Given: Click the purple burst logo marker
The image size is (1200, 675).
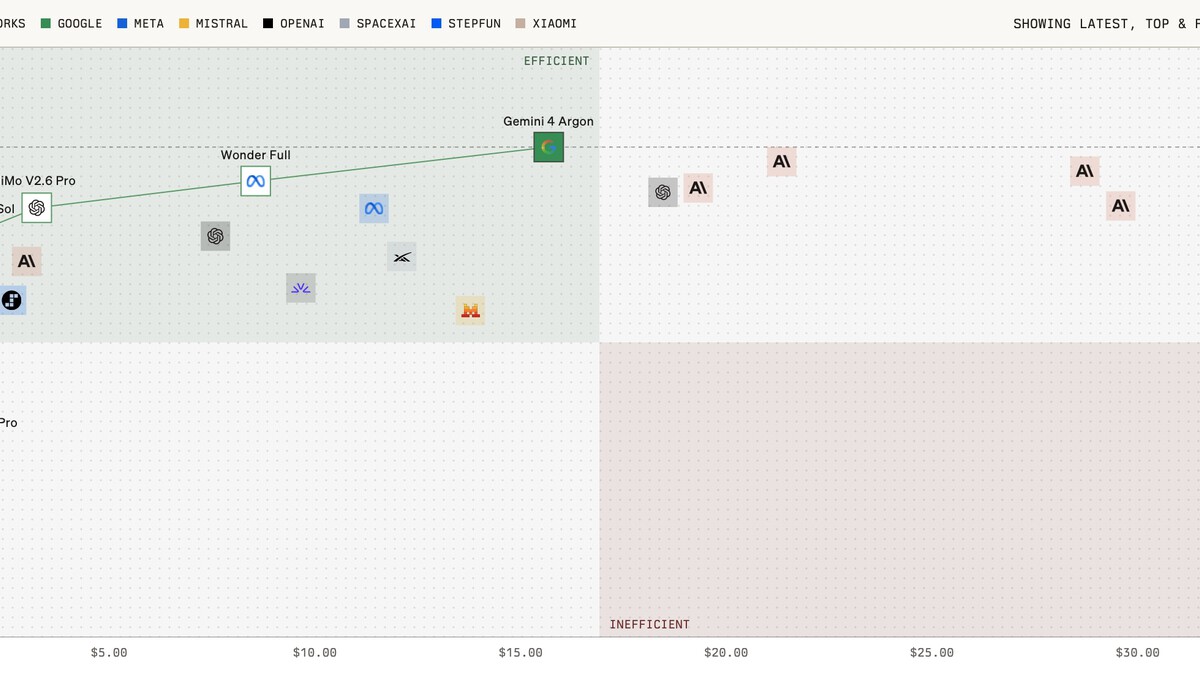Looking at the screenshot, I should click(x=301, y=288).
